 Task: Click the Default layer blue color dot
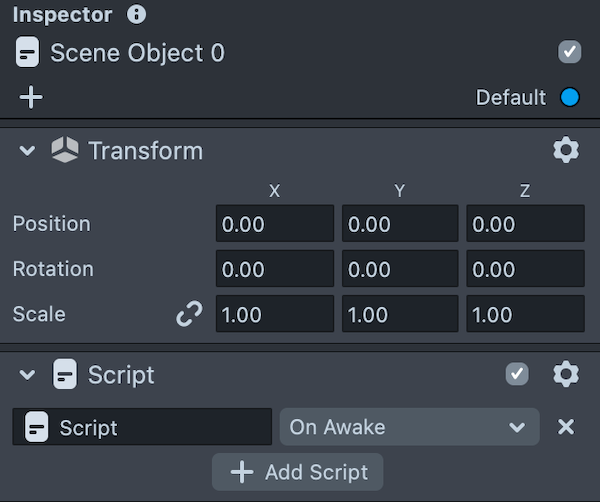pos(570,97)
